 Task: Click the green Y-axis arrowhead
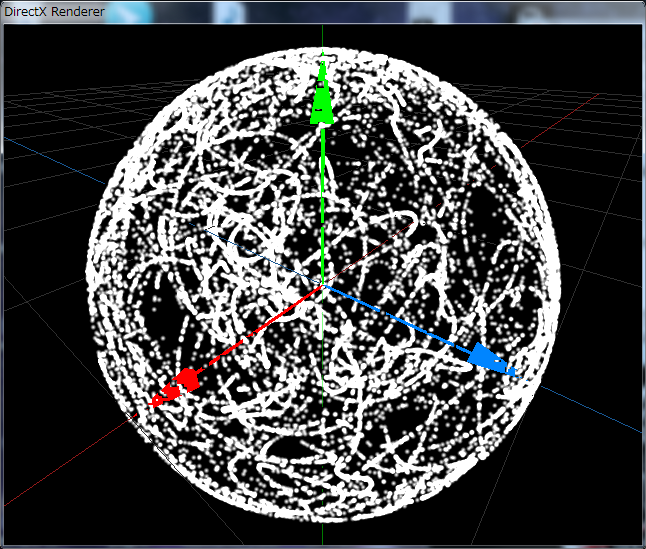[322, 102]
